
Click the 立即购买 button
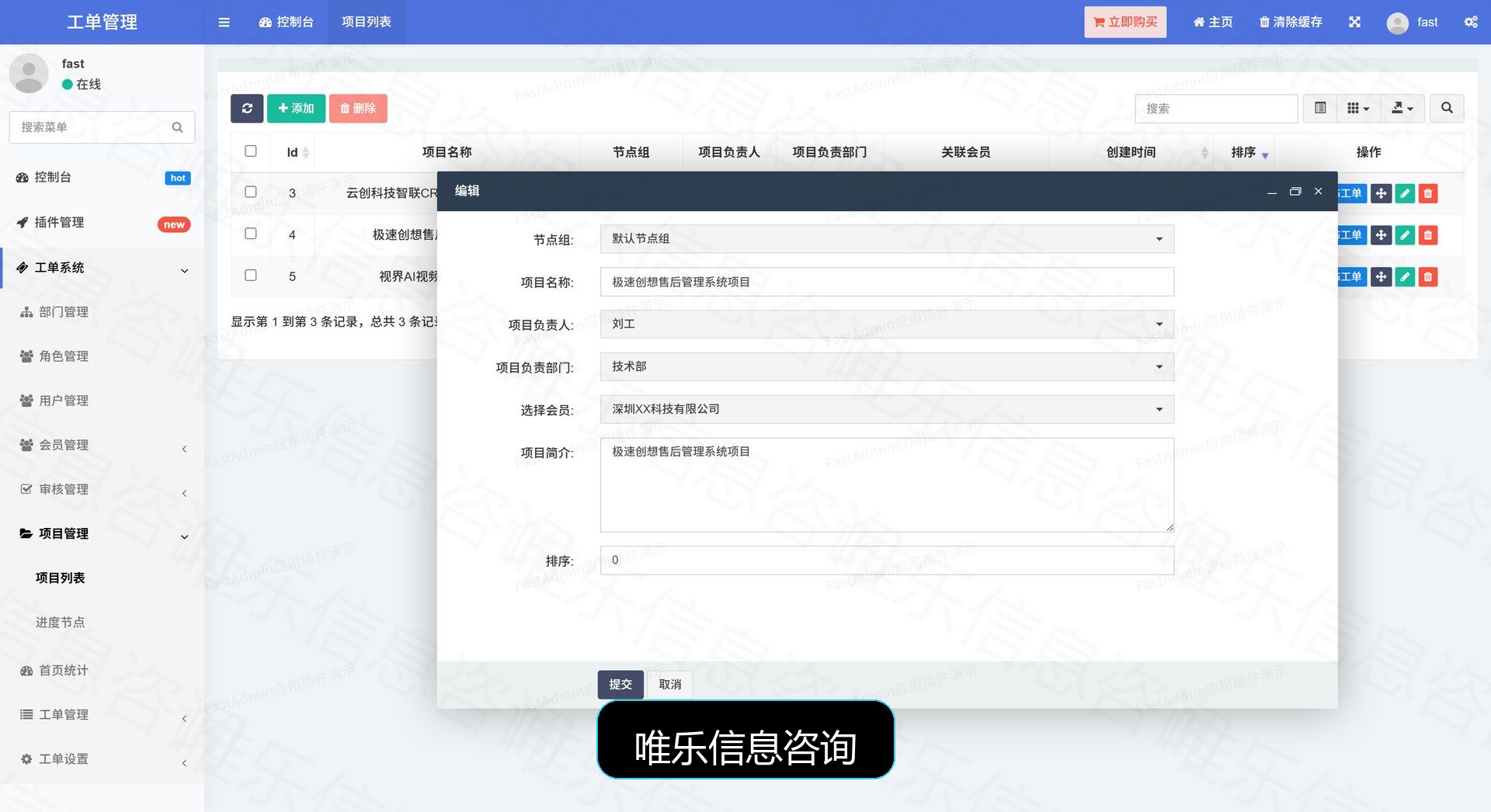[1125, 22]
